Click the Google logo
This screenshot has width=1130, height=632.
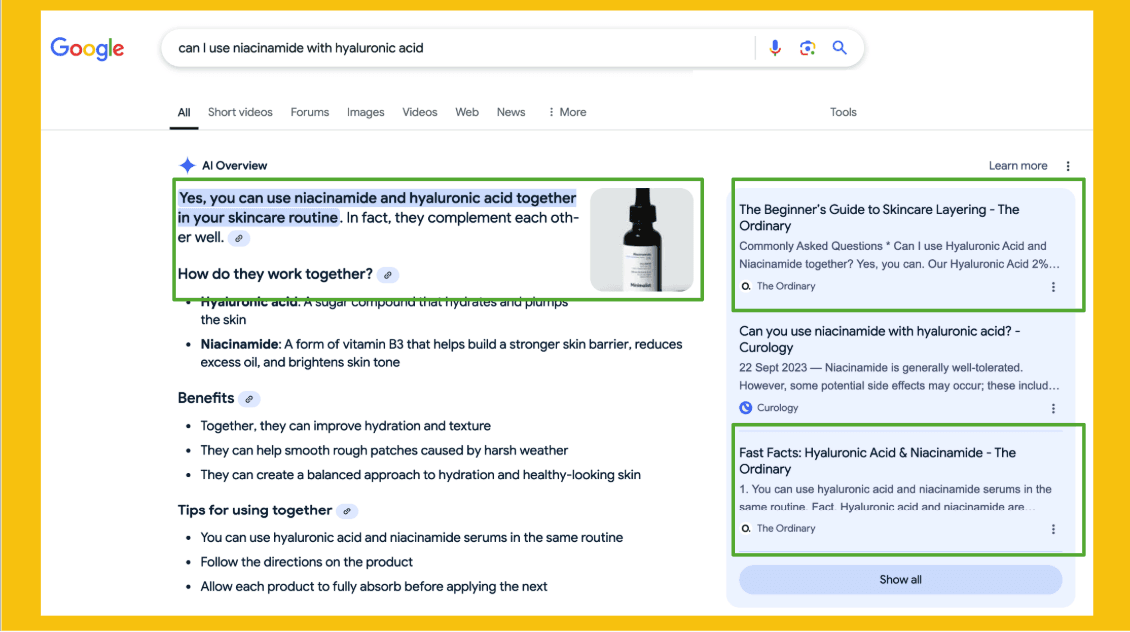(x=88, y=48)
